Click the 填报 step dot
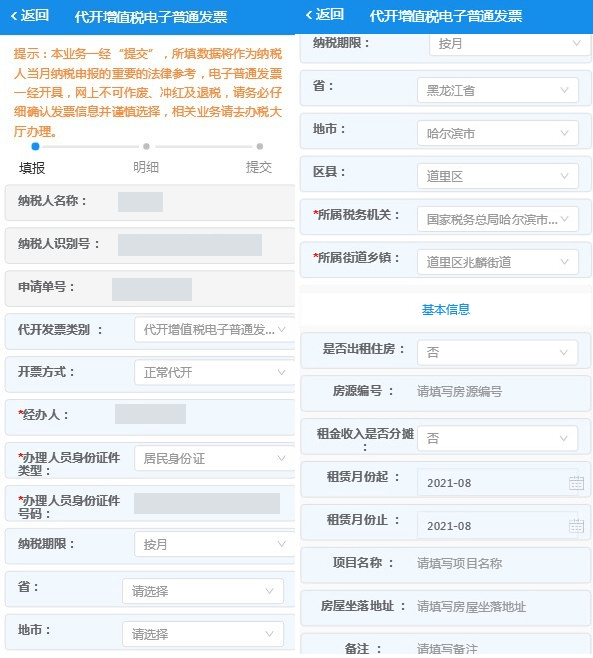Image resolution: width=593 pixels, height=658 pixels. [35, 146]
